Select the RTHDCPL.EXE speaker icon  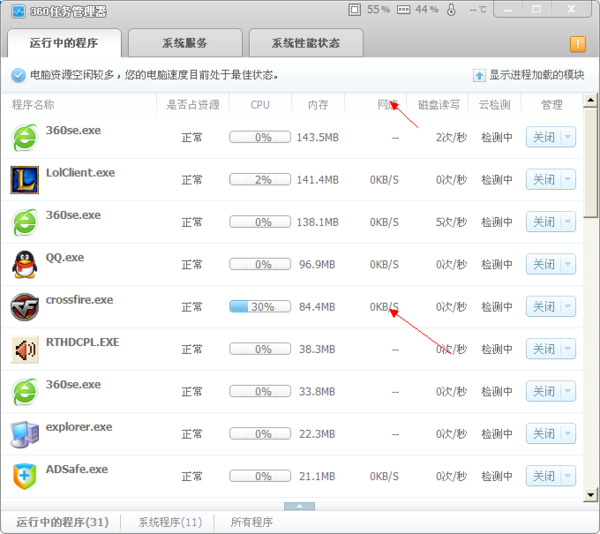click(x=25, y=349)
